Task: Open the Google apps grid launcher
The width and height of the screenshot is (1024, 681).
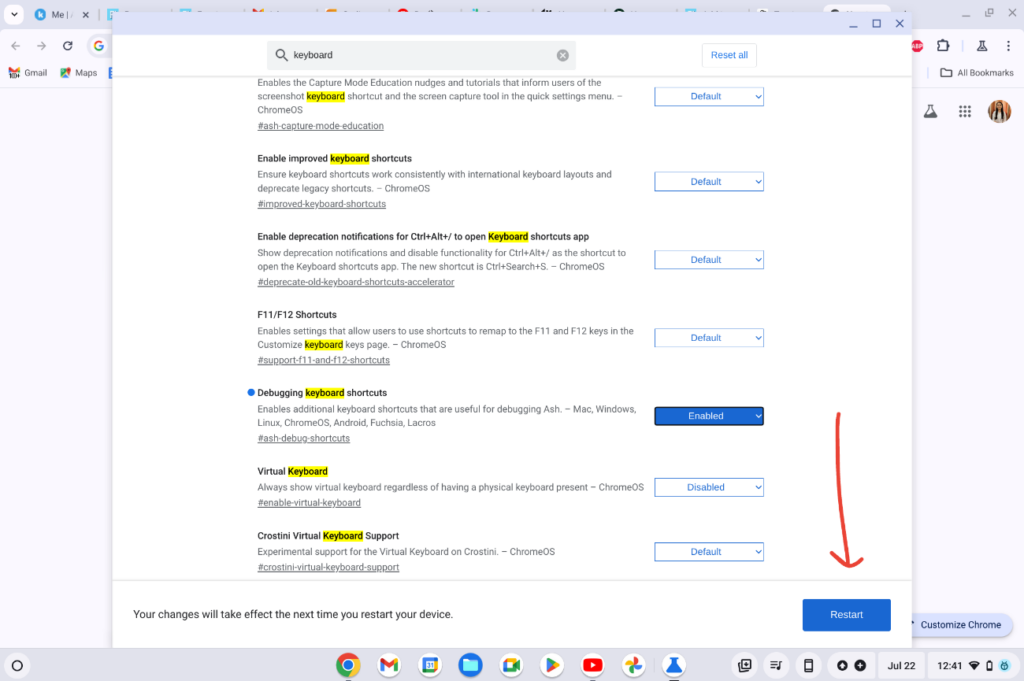Action: pyautogui.click(x=964, y=111)
